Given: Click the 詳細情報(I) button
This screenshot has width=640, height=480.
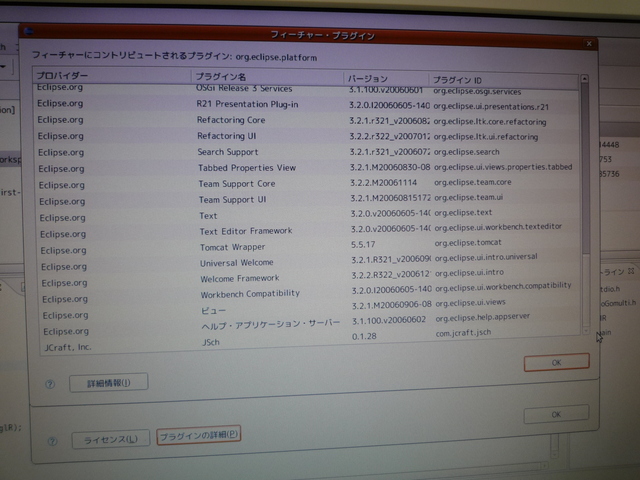Looking at the screenshot, I should click(109, 382).
